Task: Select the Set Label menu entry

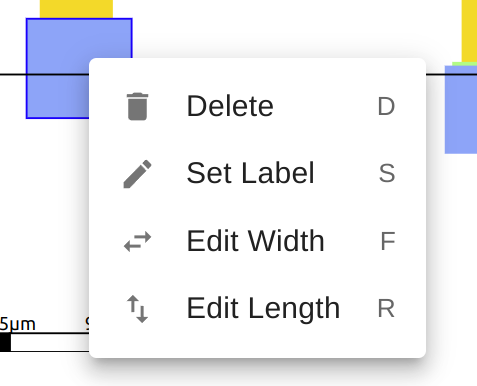Action: tap(257, 174)
